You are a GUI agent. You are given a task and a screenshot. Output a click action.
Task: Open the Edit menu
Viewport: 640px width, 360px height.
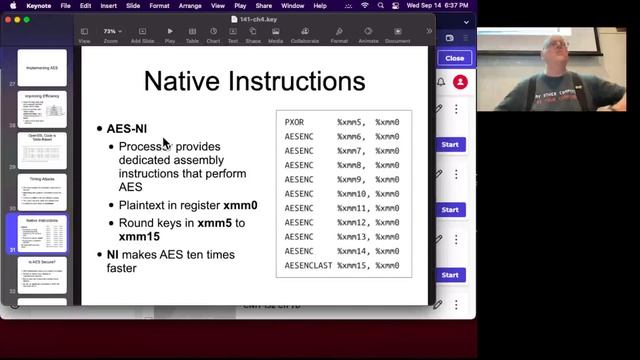point(85,6)
